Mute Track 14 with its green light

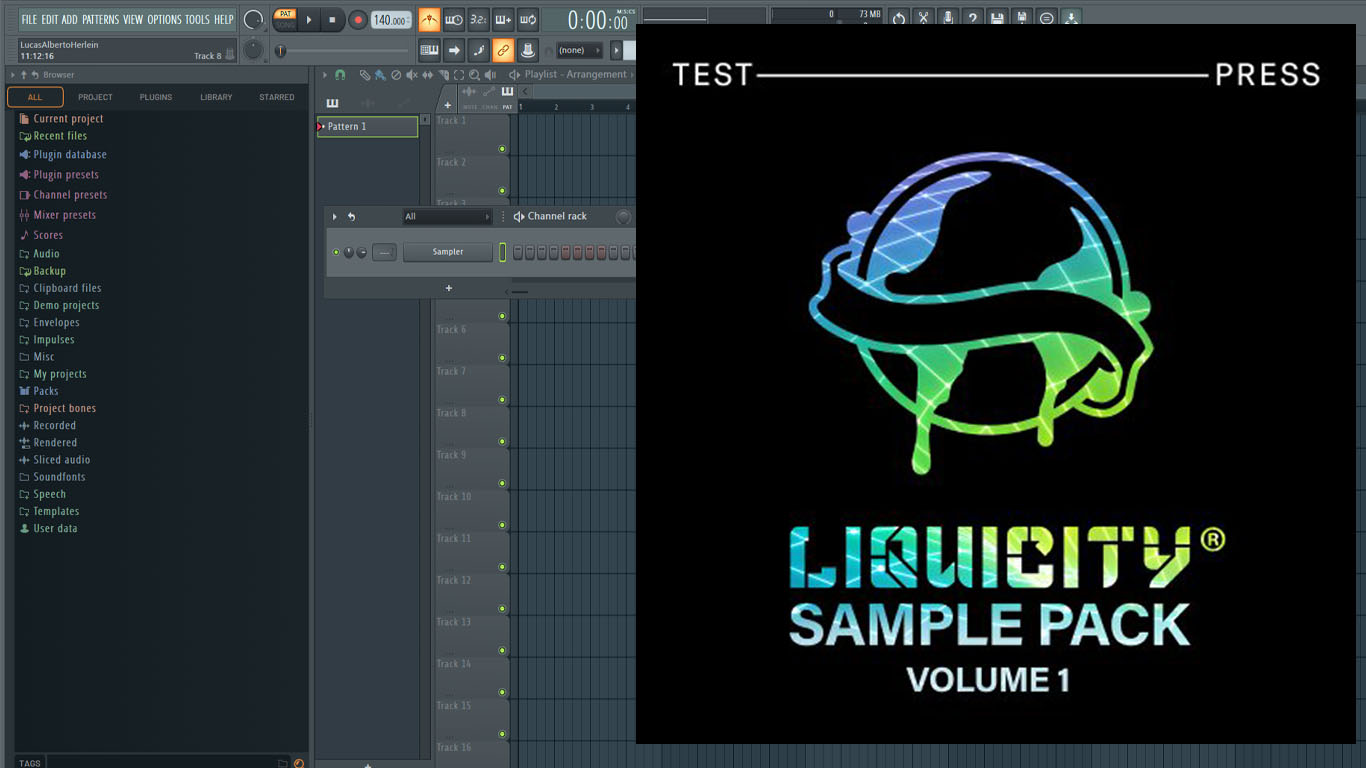click(x=502, y=692)
